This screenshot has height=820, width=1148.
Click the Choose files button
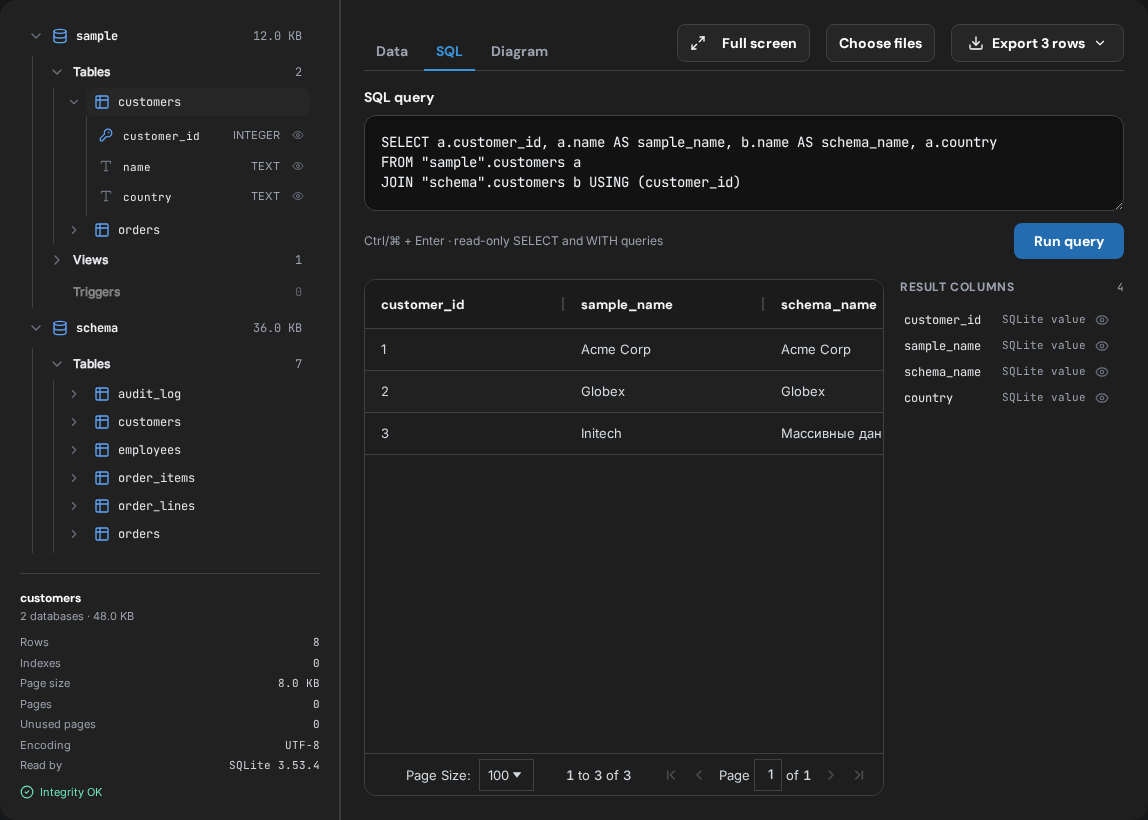click(880, 43)
